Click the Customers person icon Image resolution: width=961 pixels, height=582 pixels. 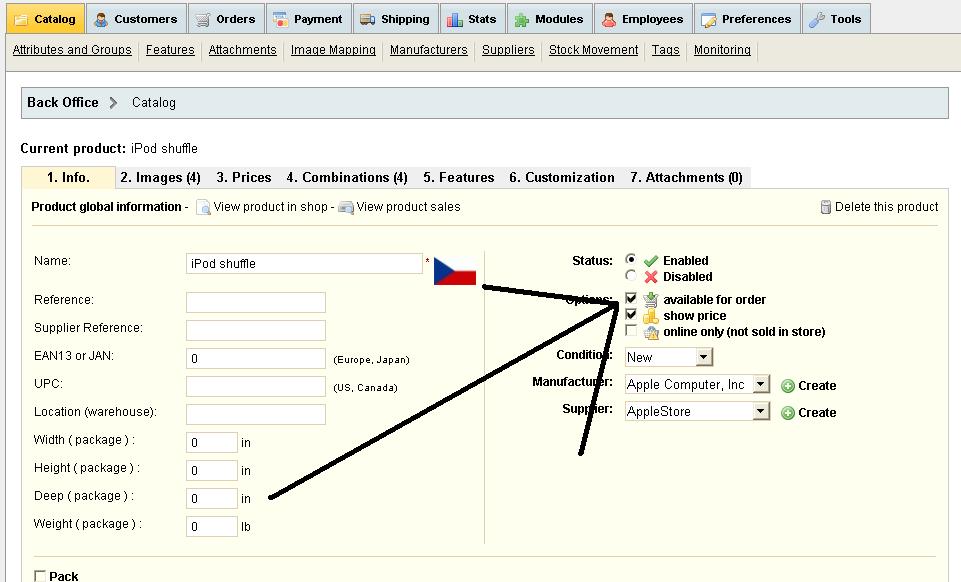[x=101, y=20]
